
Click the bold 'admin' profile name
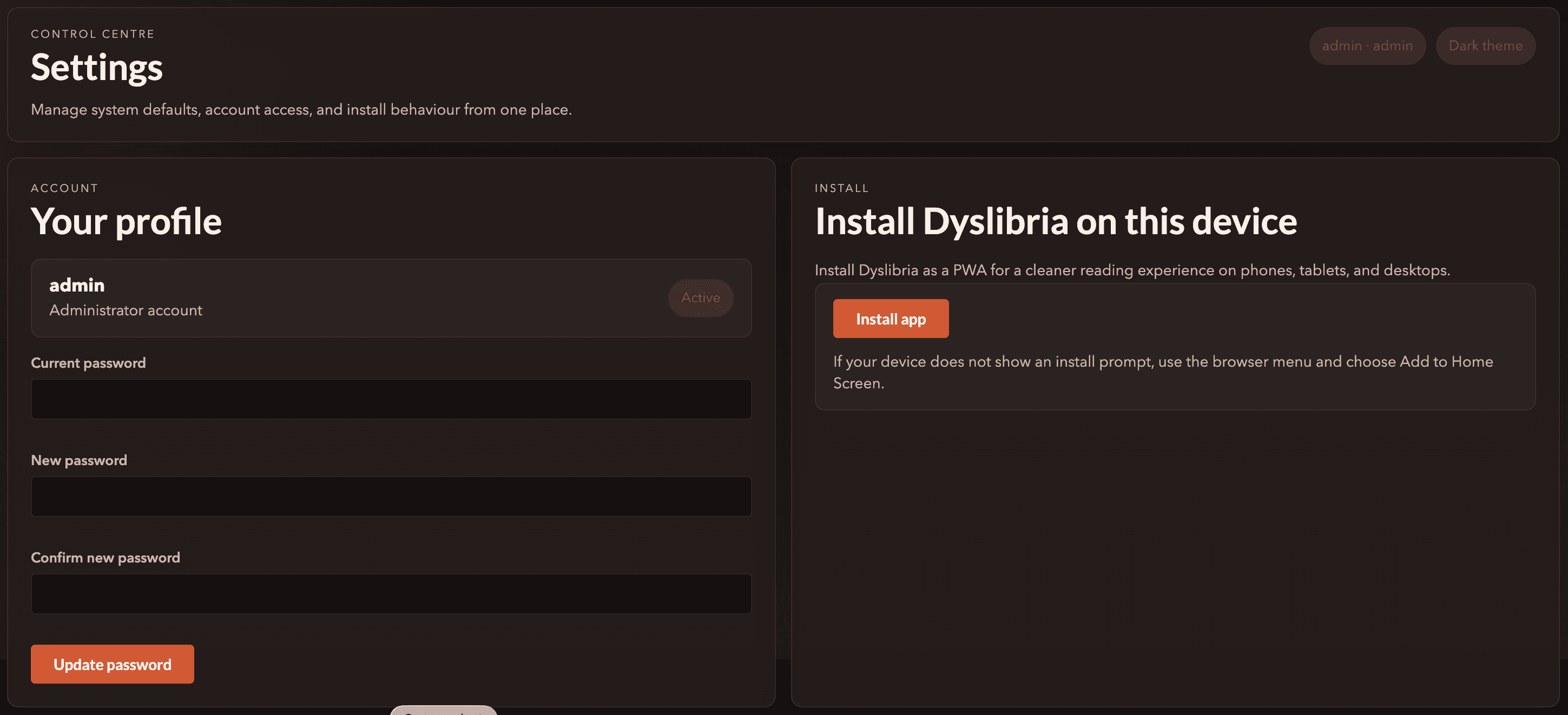pos(77,285)
